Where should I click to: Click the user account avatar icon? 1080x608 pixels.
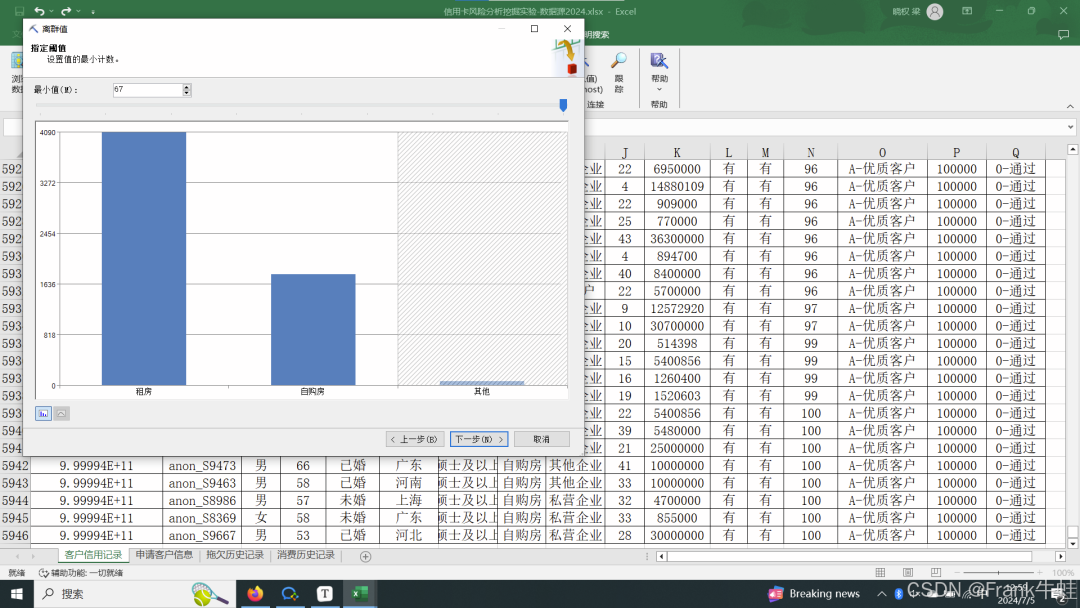coord(935,11)
